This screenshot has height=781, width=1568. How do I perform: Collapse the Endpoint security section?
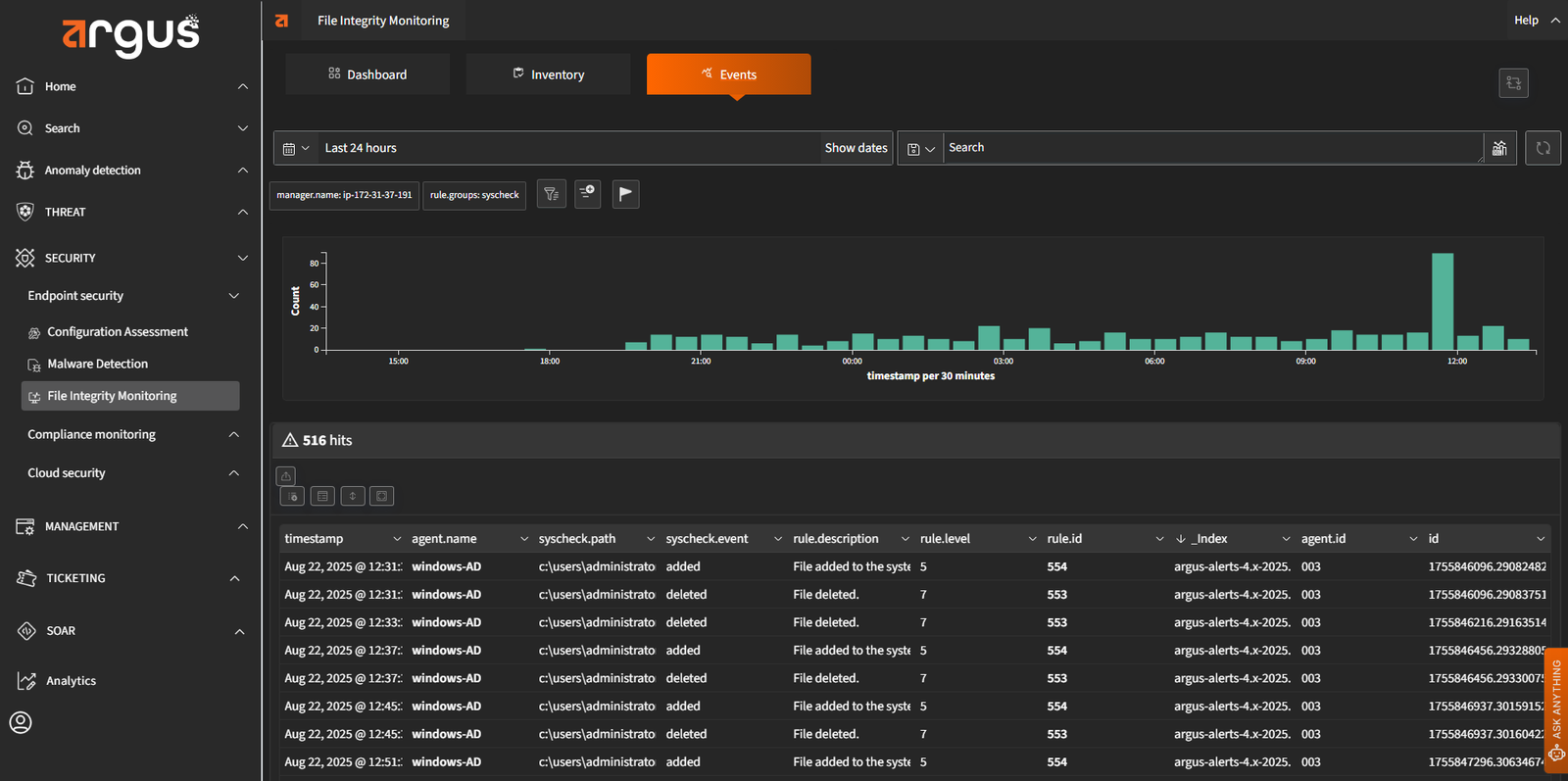coord(233,296)
